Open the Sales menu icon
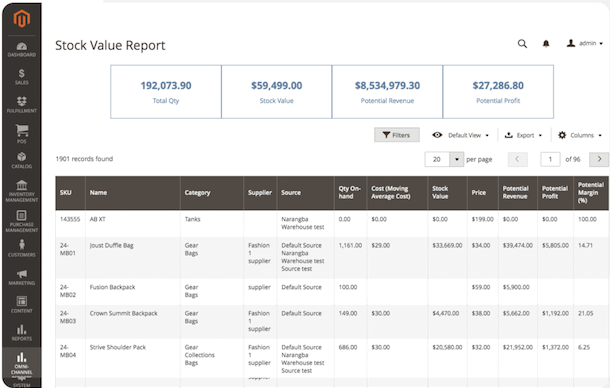The image size is (610, 388). click(x=21, y=77)
